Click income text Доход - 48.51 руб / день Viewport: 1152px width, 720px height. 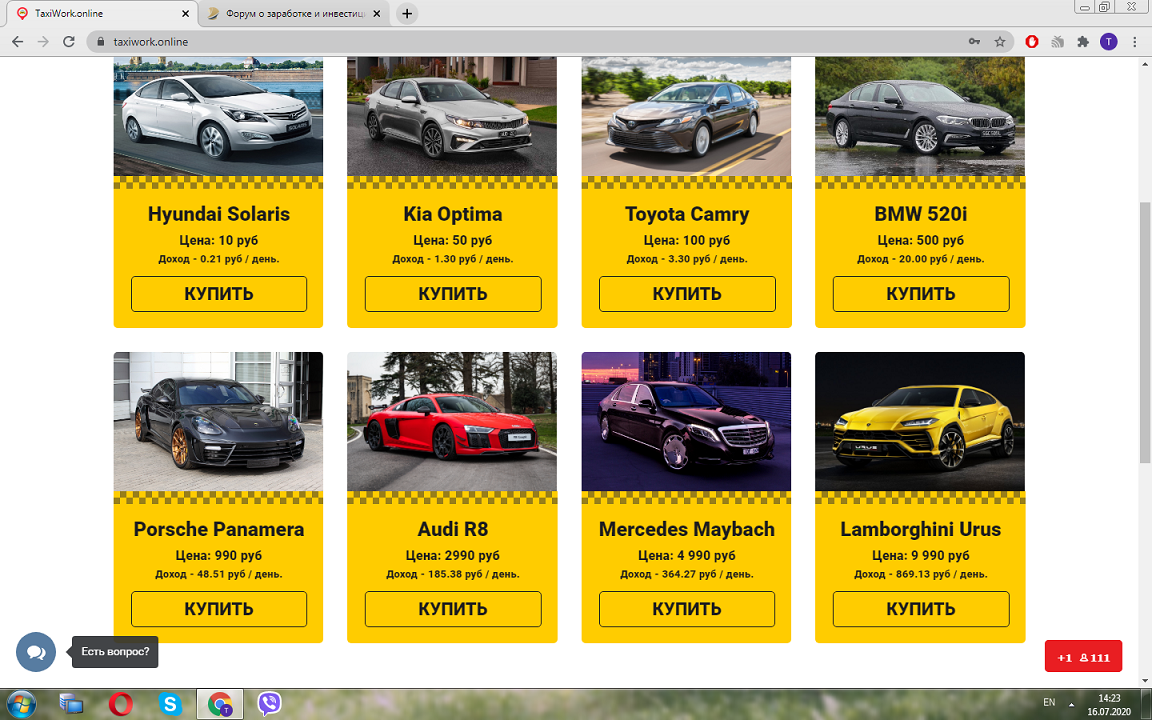[x=219, y=574]
